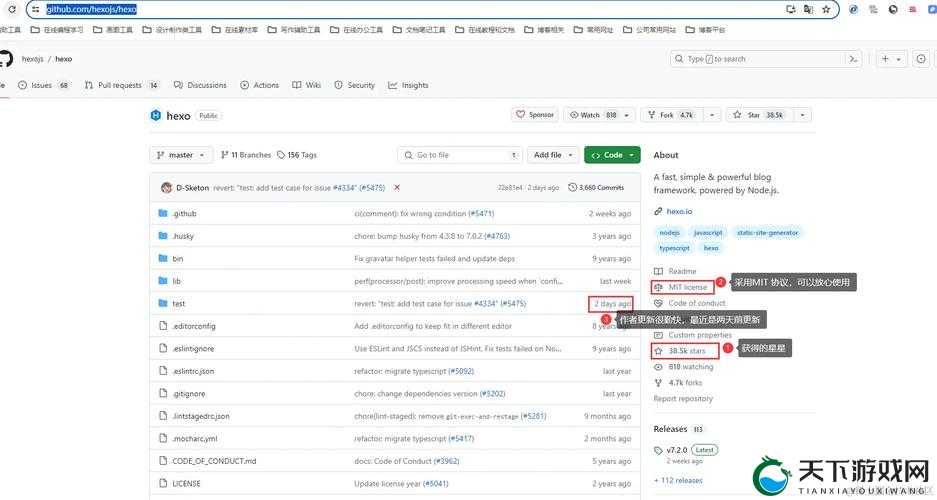Click the eye icon next to 818 watching
The height and width of the screenshot is (500, 937).
pyautogui.click(x=658, y=367)
